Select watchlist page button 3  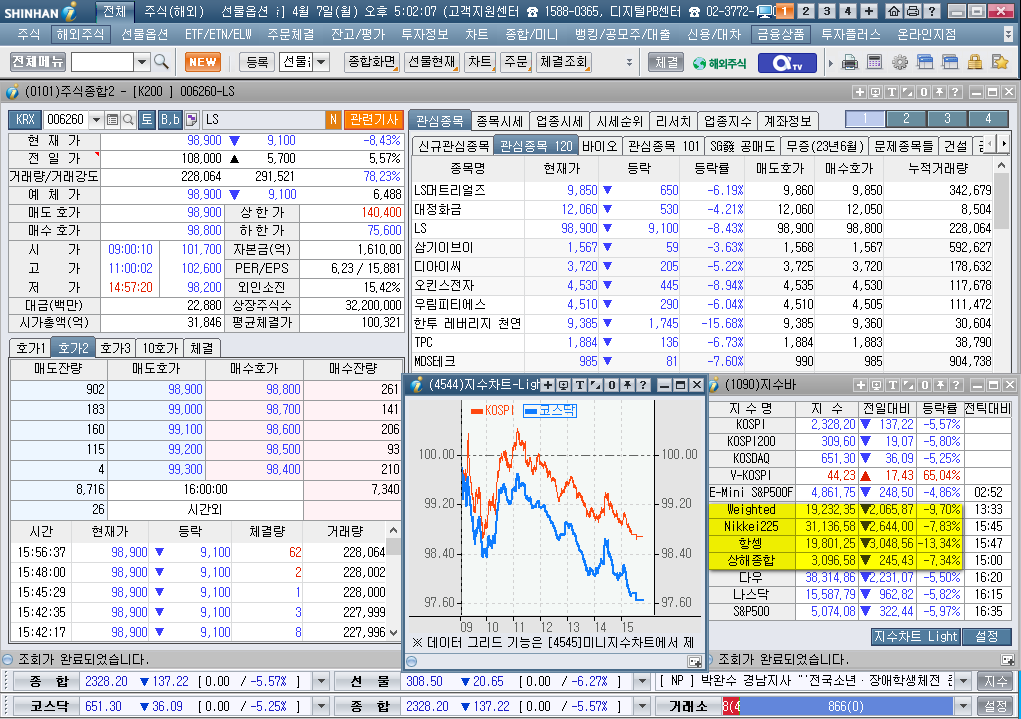pos(947,119)
